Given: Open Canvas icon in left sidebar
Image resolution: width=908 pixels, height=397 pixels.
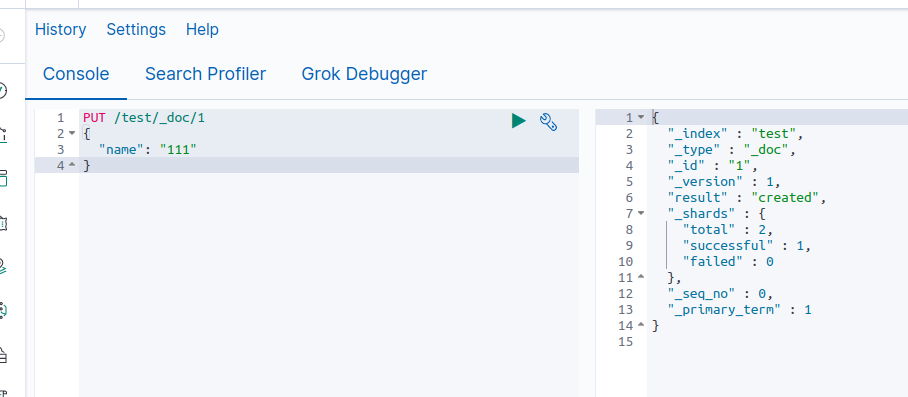Looking at the screenshot, I should pos(3,223).
